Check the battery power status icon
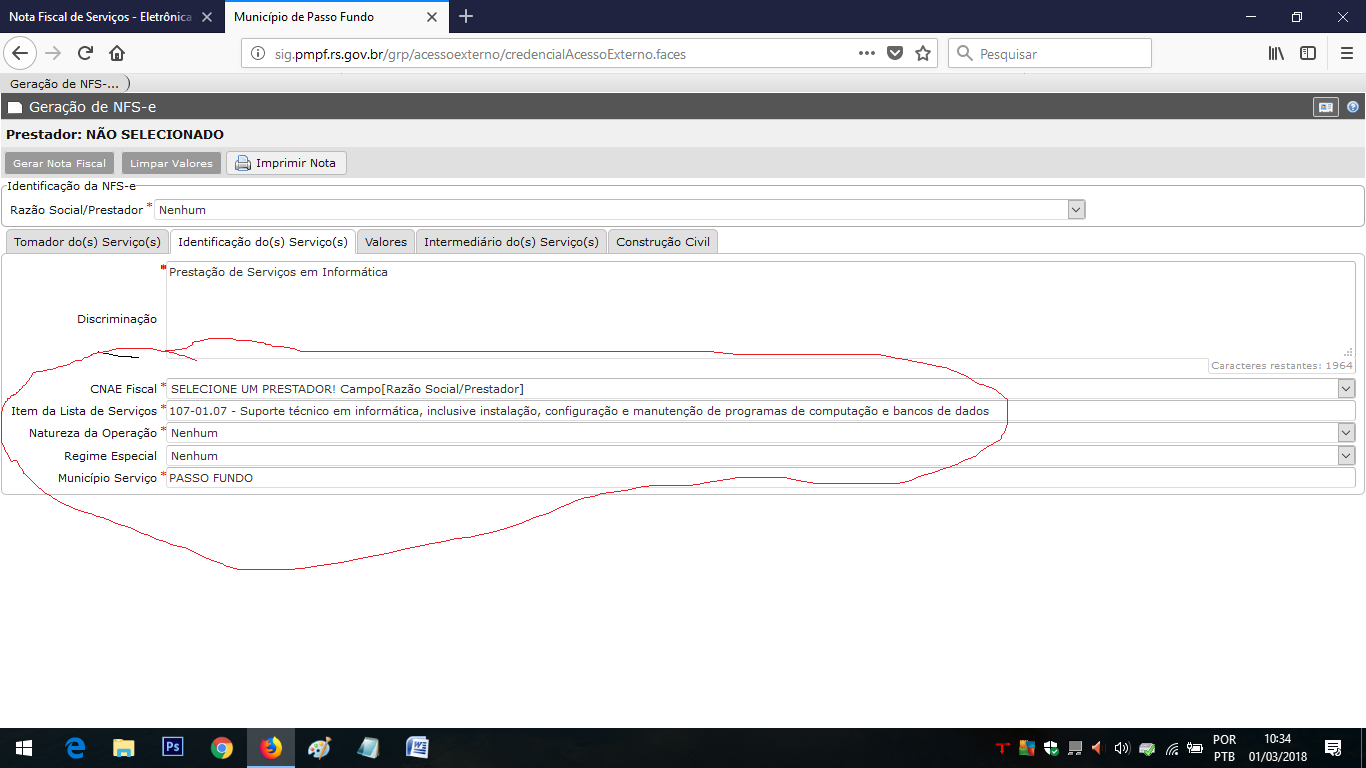Image resolution: width=1366 pixels, height=768 pixels. [1195, 748]
